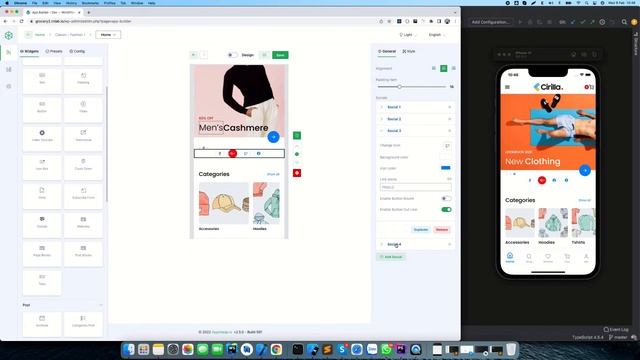The height and width of the screenshot is (360, 640).
Task: Click the widgets panel vertical scrollbar
Action: coord(107,144)
